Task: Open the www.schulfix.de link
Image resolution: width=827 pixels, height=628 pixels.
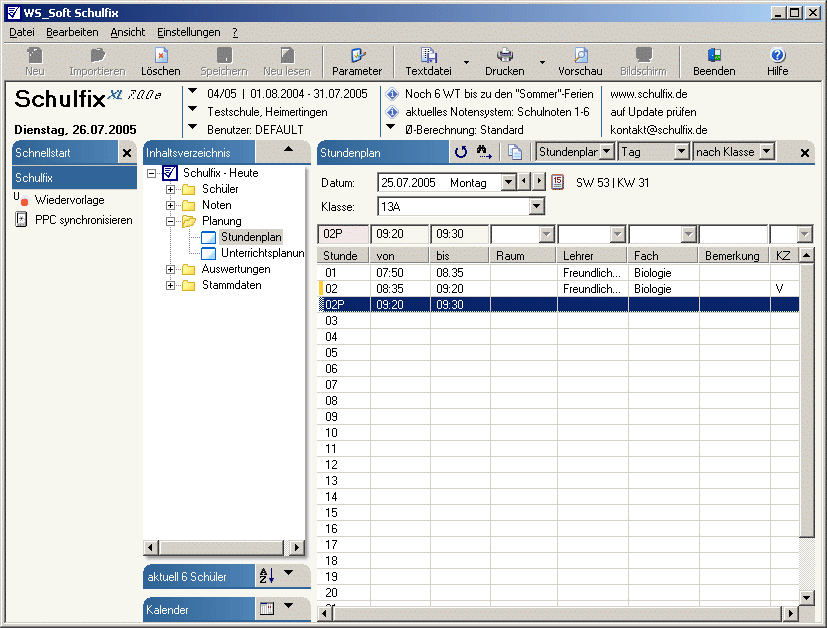Action: [x=649, y=94]
